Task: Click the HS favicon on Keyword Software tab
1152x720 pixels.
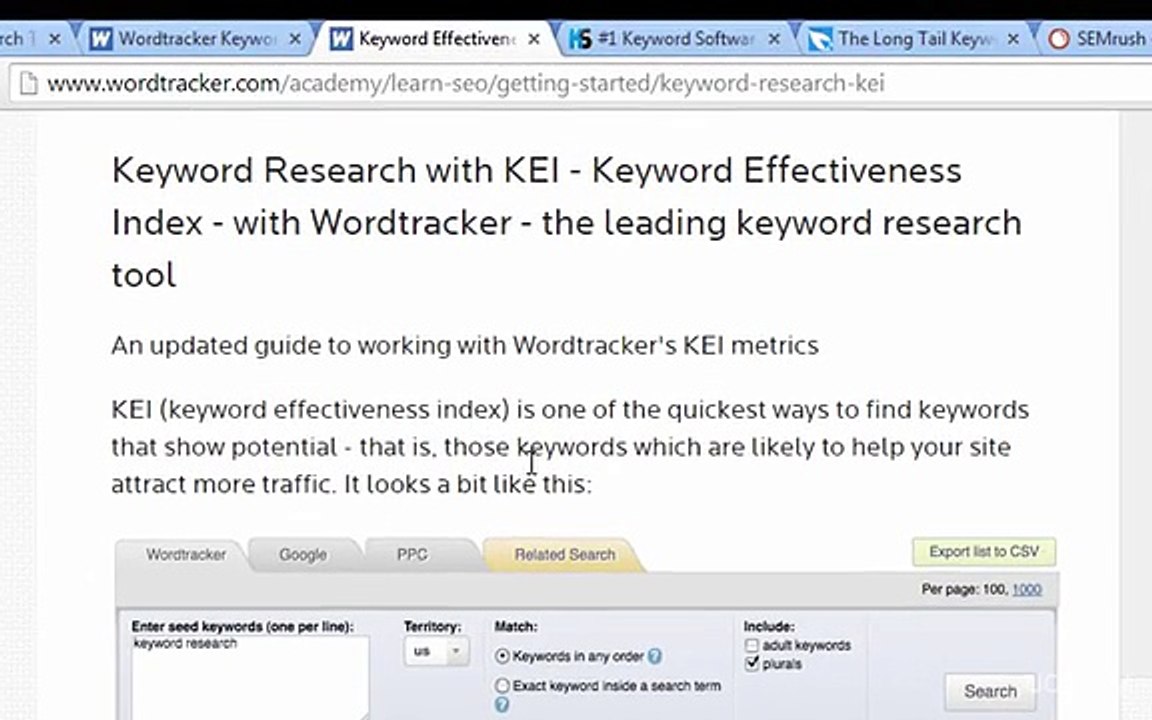Action: pyautogui.click(x=580, y=39)
